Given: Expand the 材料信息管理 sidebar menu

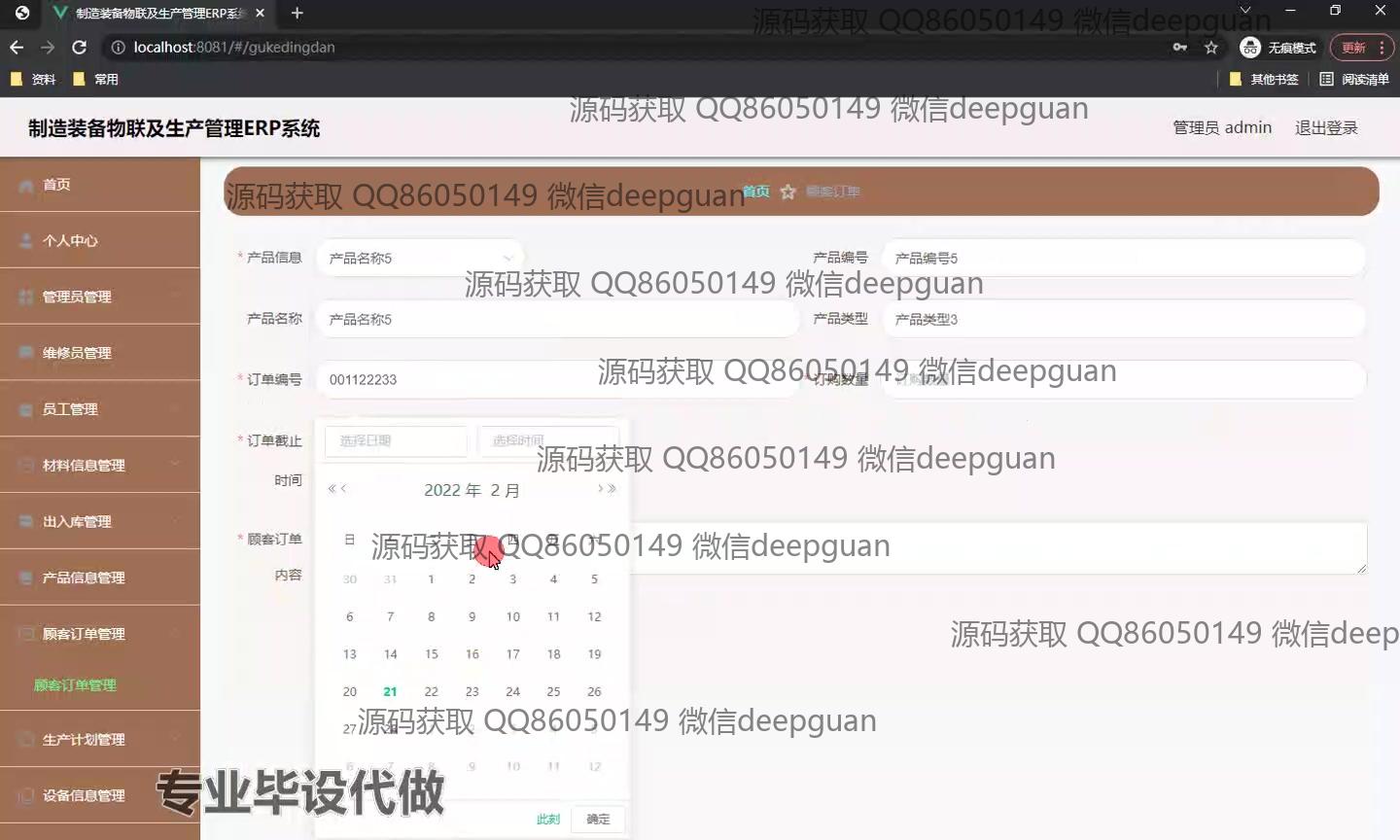Looking at the screenshot, I should pos(100,465).
